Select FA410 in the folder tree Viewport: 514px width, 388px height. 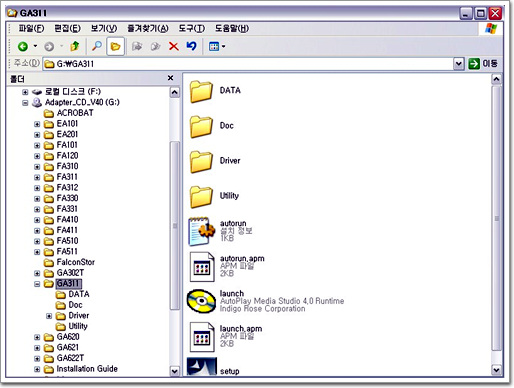click(61, 220)
